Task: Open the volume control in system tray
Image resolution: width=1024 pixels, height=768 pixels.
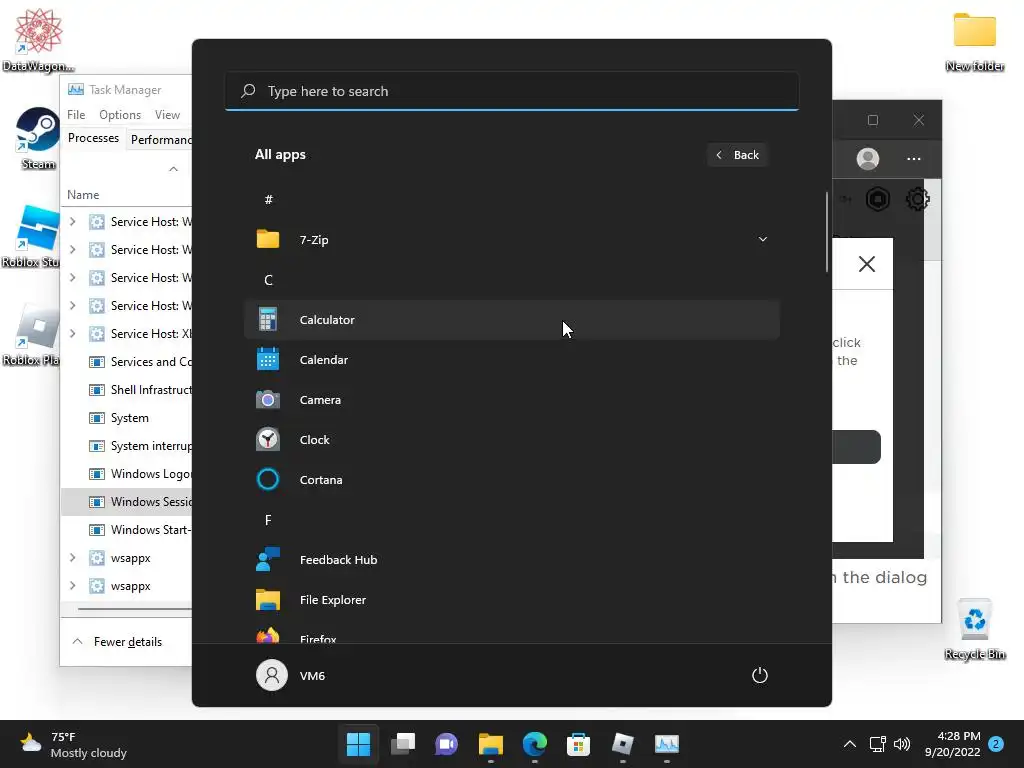Action: 902,744
